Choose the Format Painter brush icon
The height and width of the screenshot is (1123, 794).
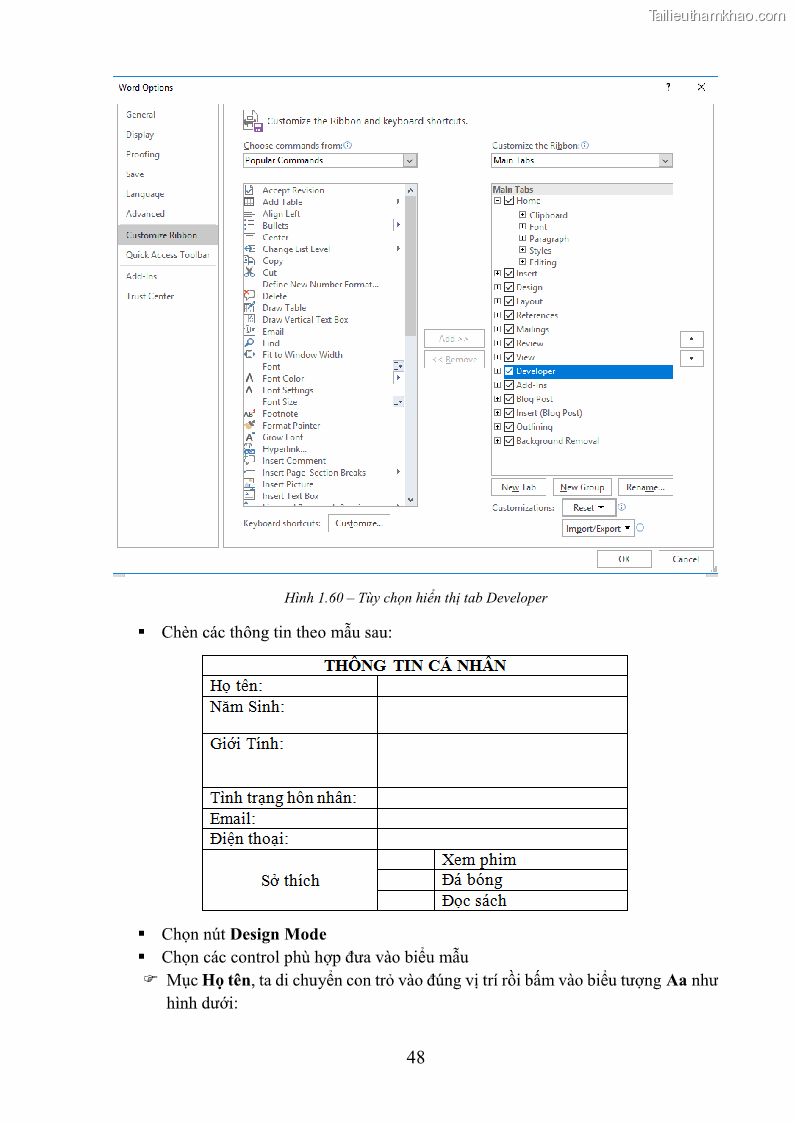tap(249, 425)
